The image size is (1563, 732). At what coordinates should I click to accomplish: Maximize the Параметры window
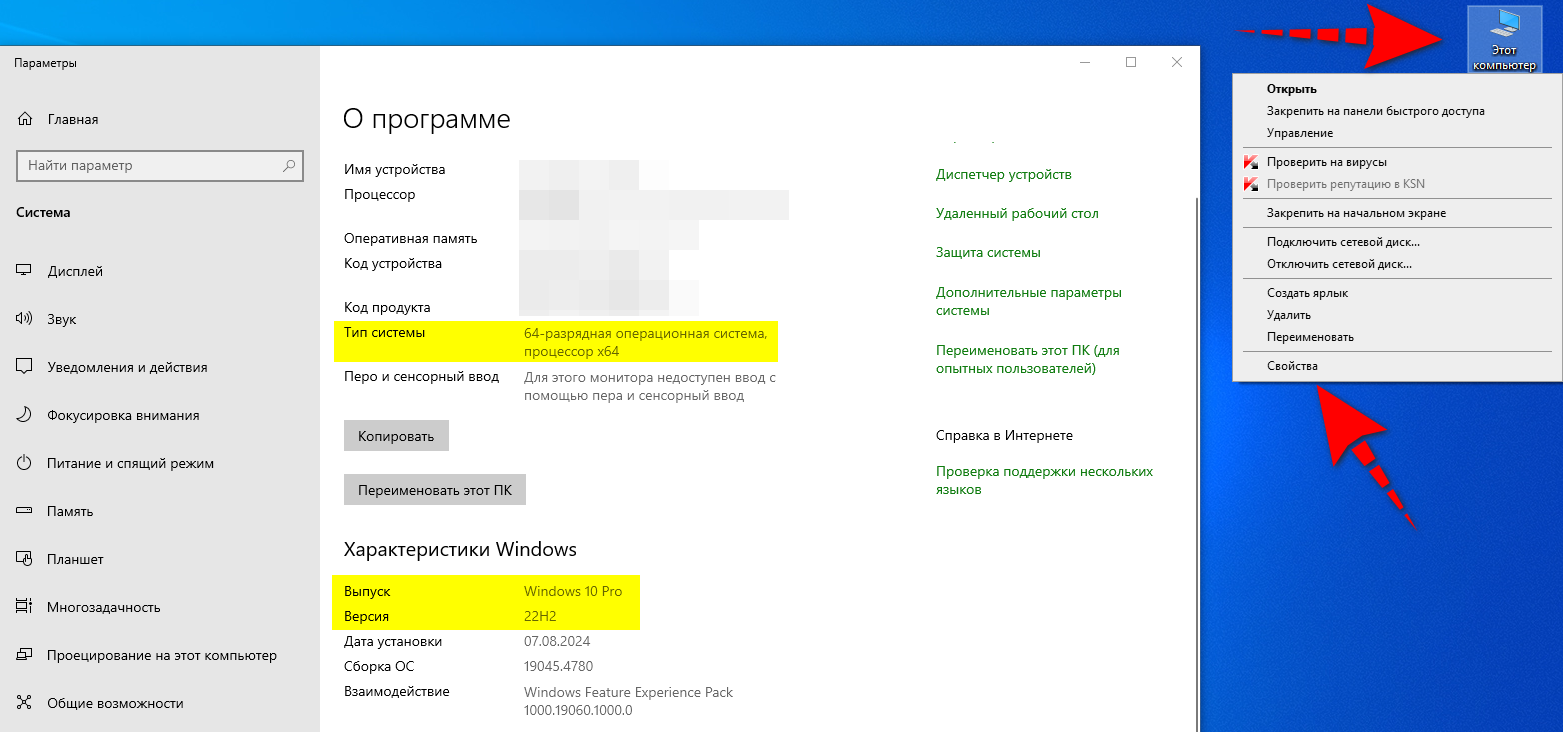[x=1131, y=62]
